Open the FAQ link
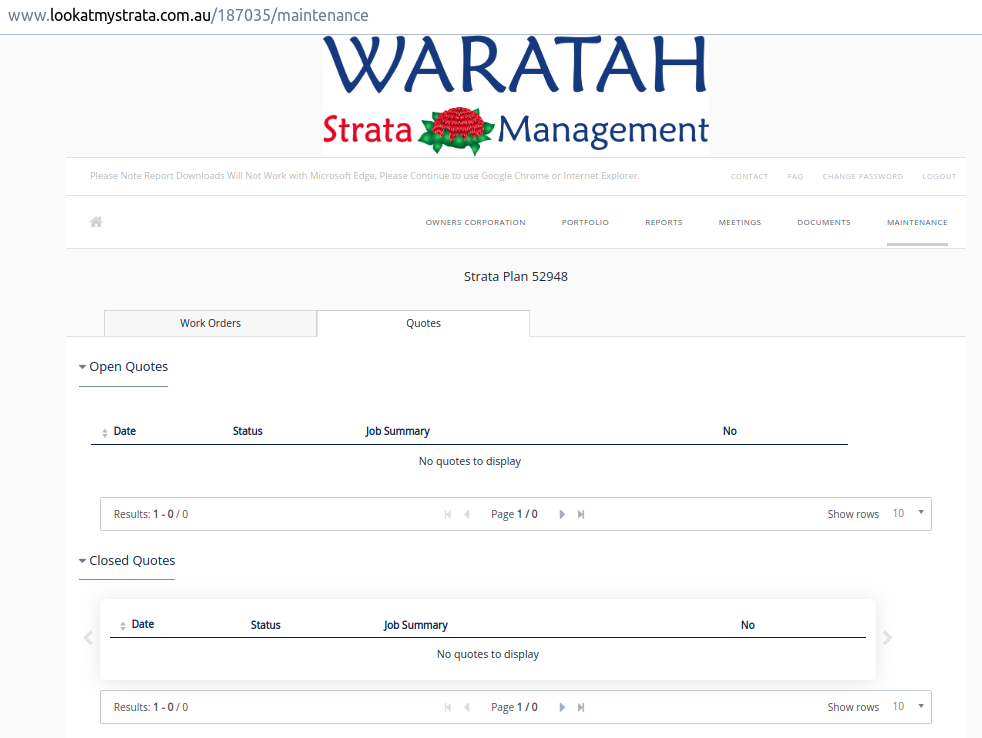The height and width of the screenshot is (738, 982). (795, 177)
